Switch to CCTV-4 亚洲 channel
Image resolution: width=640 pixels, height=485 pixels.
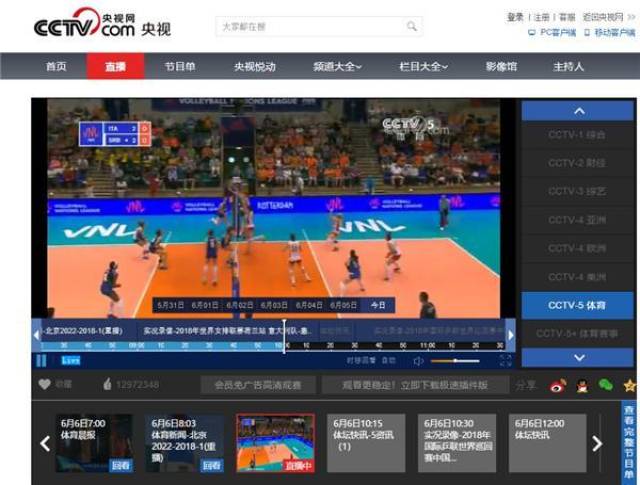coord(577,220)
